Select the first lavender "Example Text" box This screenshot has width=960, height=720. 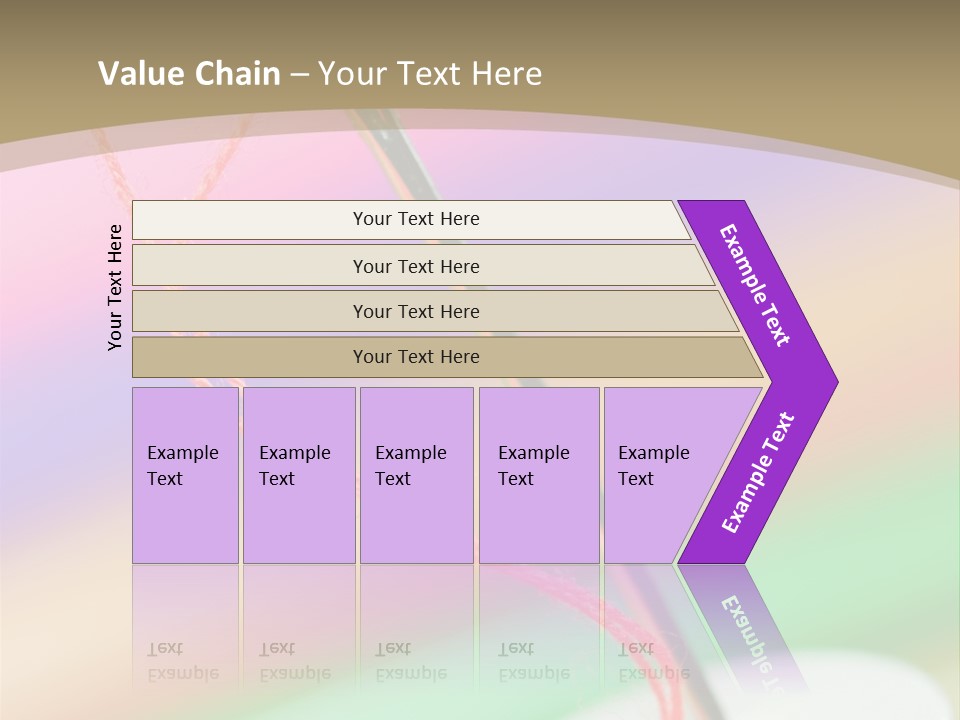[185, 475]
